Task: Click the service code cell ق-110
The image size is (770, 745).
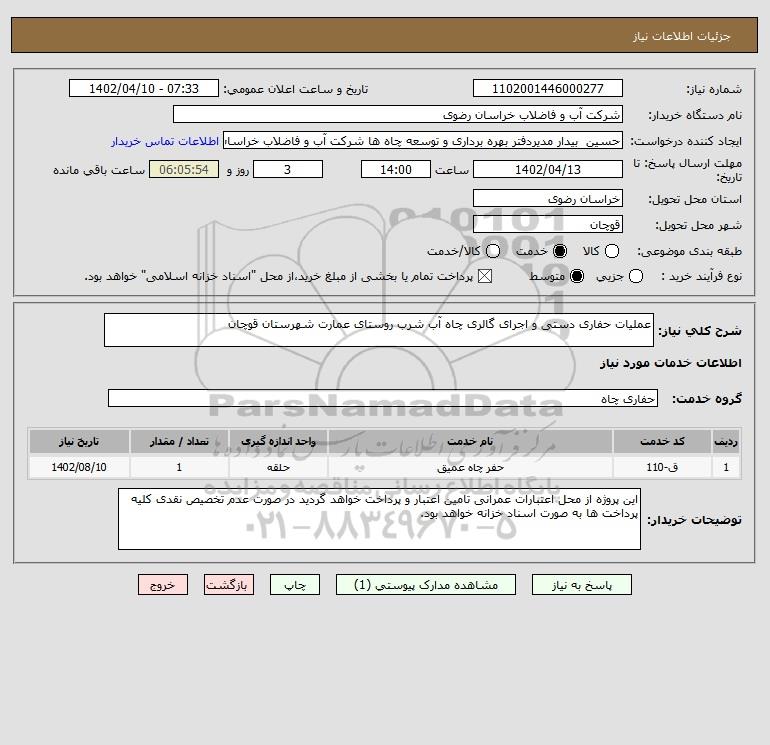Action: tap(662, 467)
